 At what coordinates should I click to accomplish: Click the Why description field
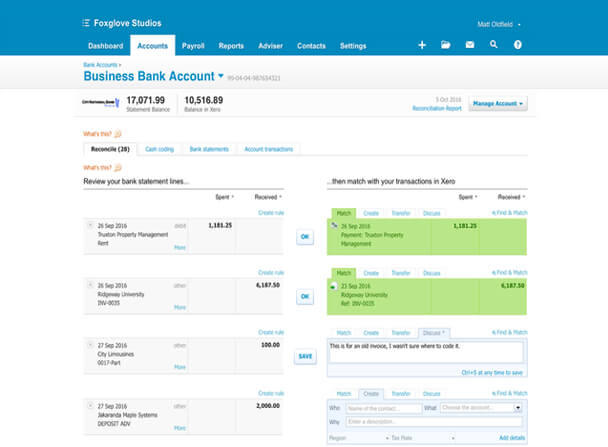point(434,422)
